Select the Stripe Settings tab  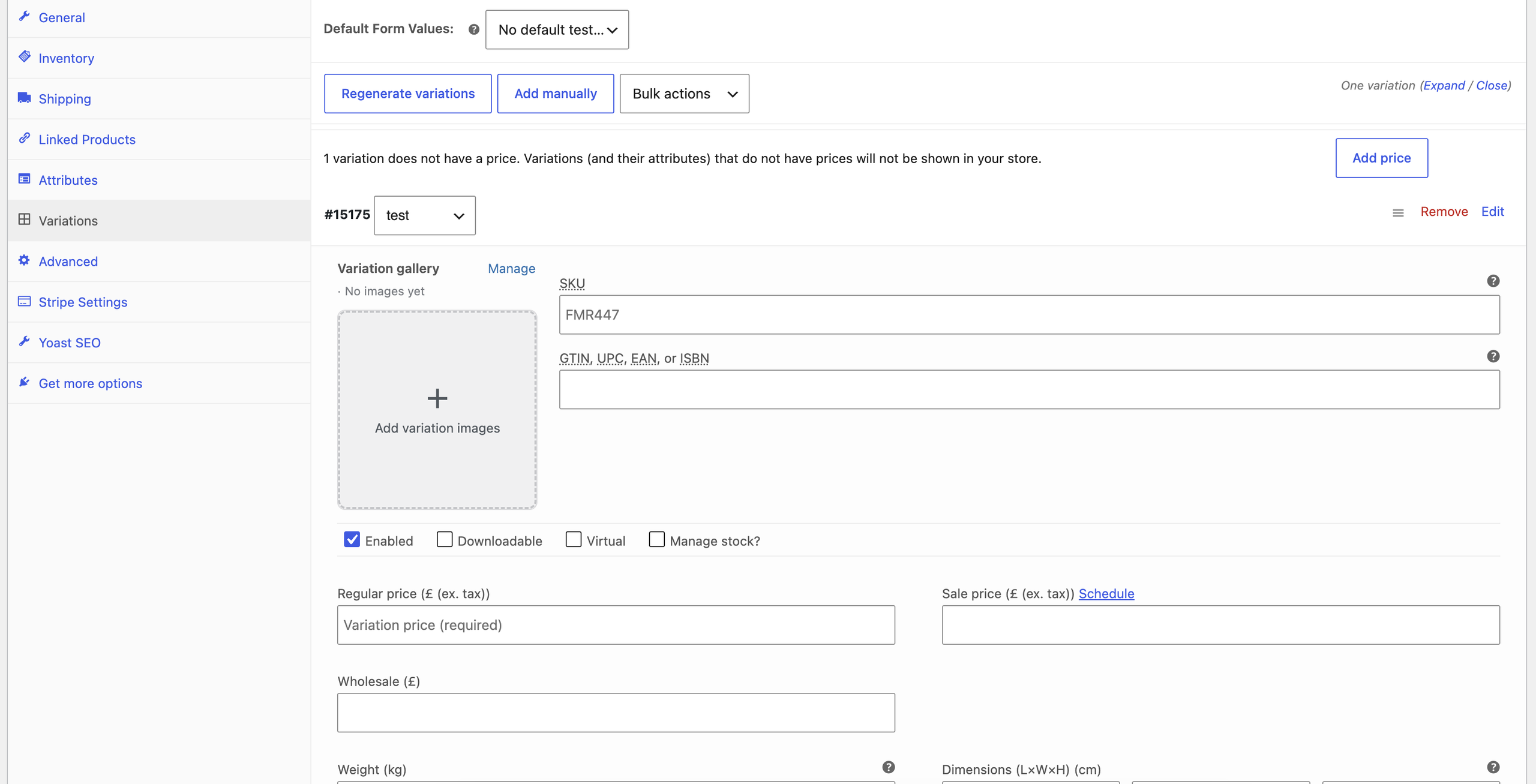pyautogui.click(x=159, y=302)
